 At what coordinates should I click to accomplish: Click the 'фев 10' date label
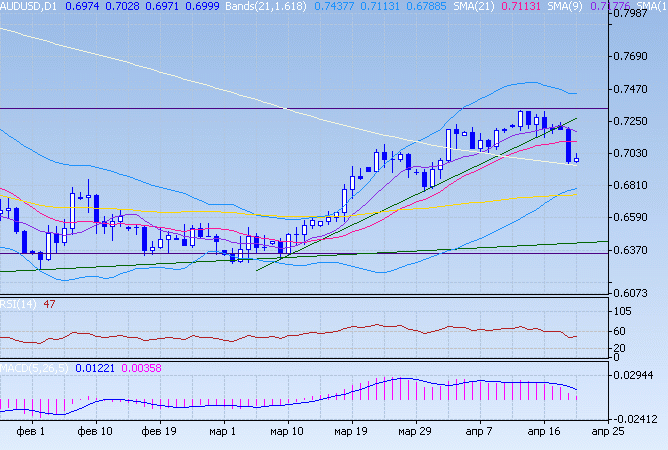pos(96,431)
